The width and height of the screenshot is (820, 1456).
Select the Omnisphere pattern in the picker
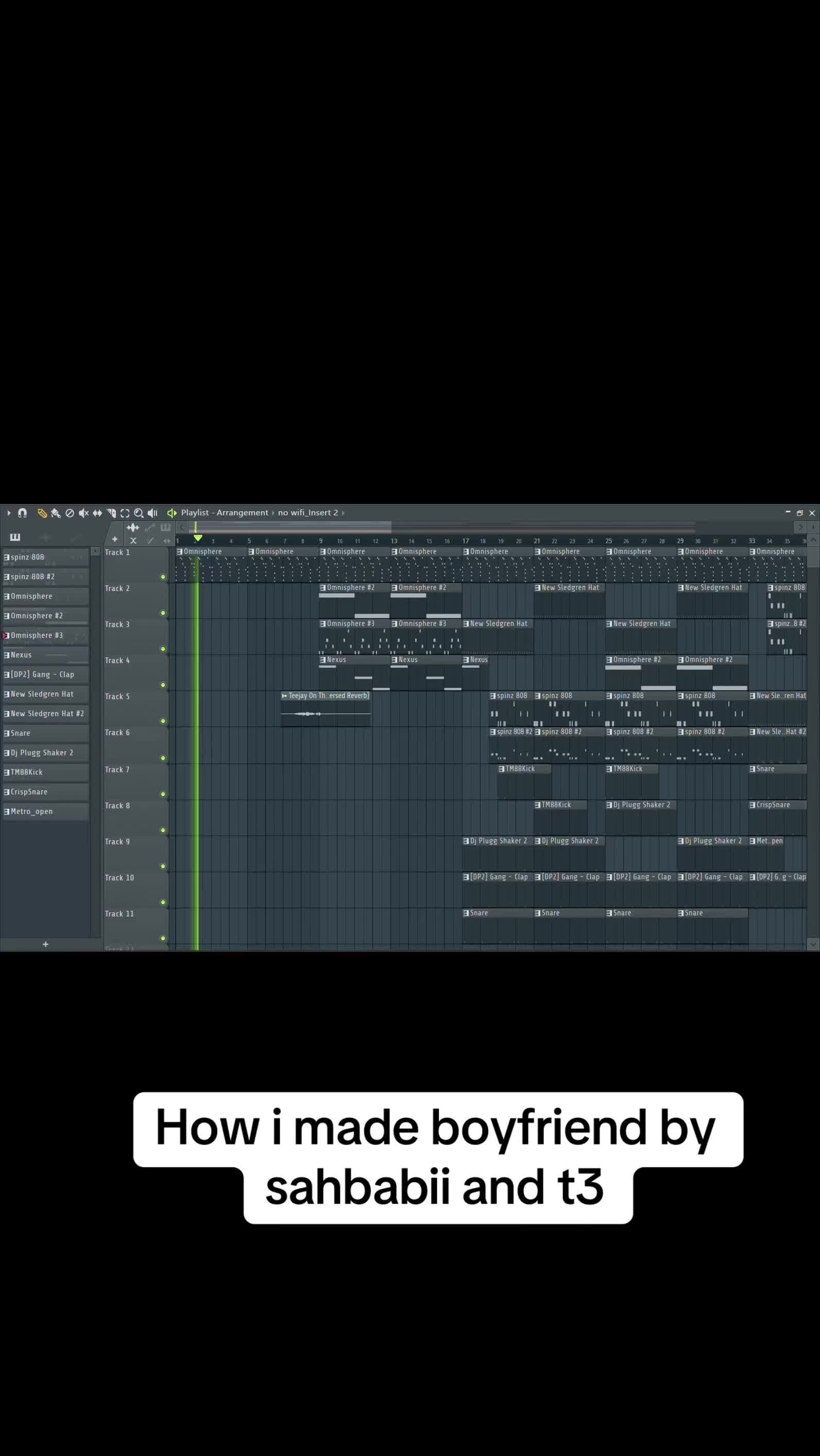point(45,596)
